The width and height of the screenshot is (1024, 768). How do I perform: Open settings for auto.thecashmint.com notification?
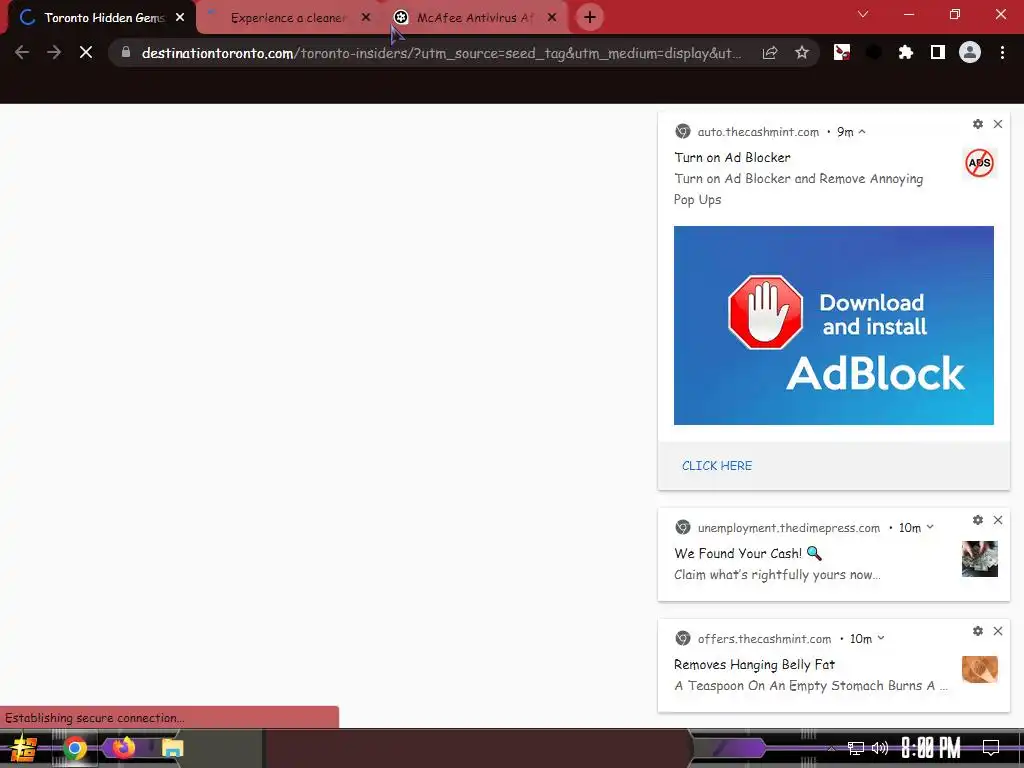click(978, 124)
